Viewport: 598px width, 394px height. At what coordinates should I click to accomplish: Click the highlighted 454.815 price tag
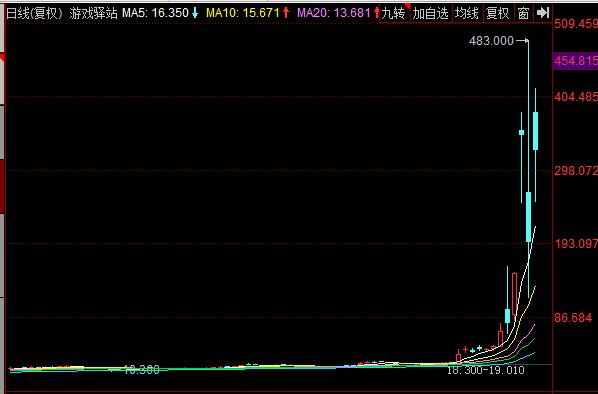[575, 61]
